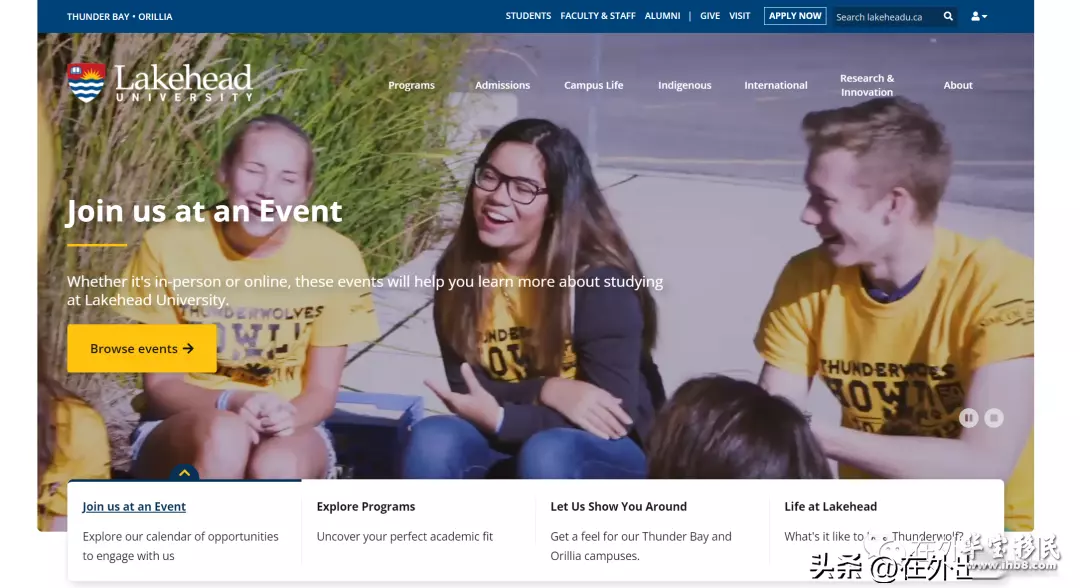Go to the Alumni page
Image resolution: width=1080 pixels, height=588 pixels.
pyautogui.click(x=663, y=16)
